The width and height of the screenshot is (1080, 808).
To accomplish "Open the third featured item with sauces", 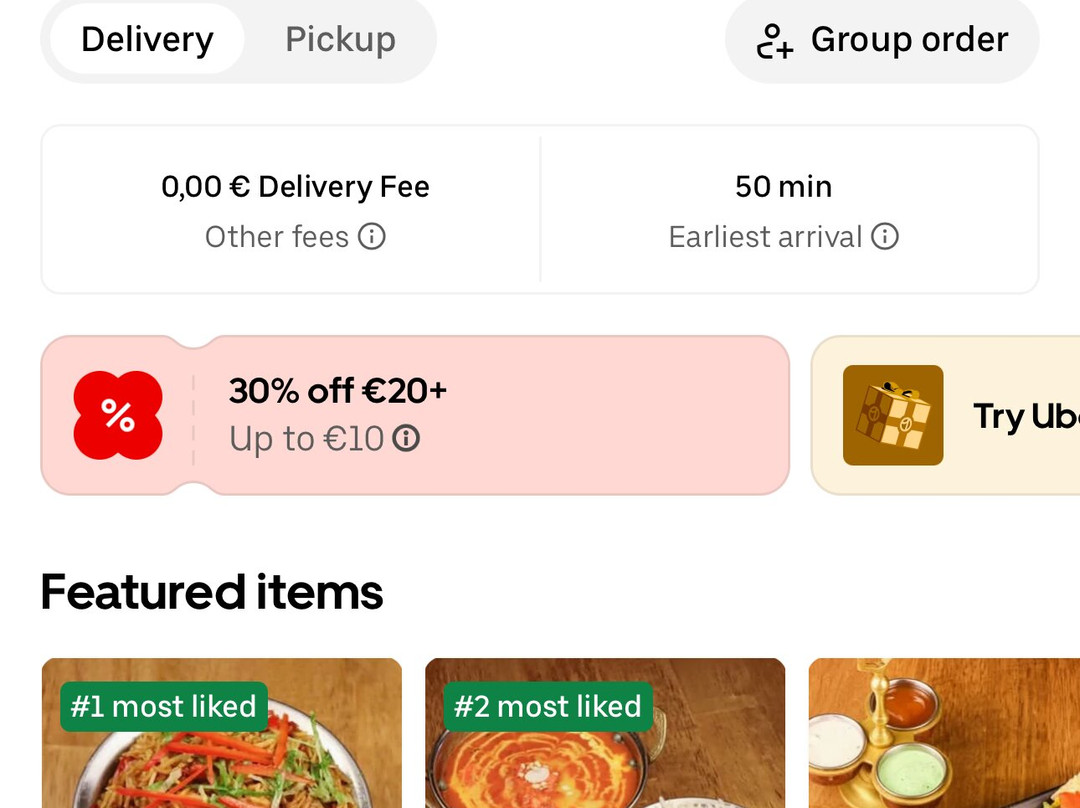I will (x=943, y=740).
